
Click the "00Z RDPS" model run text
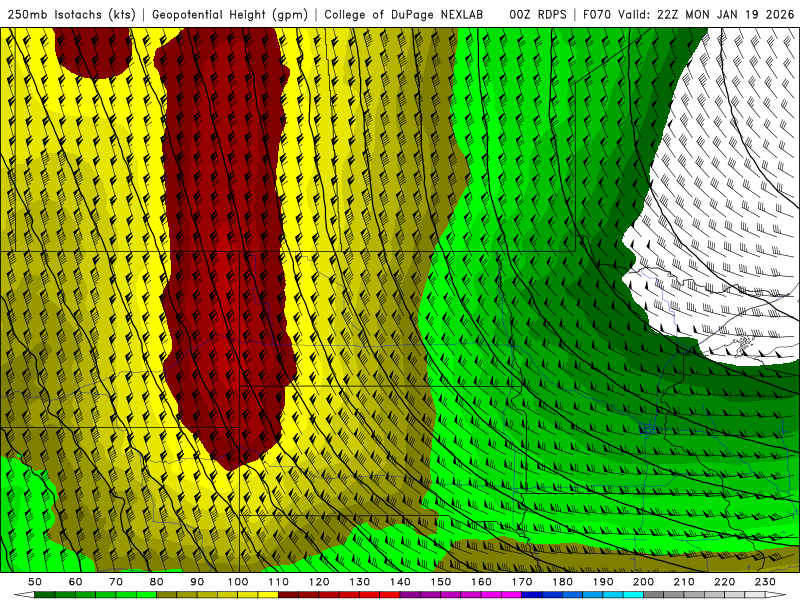tap(537, 14)
